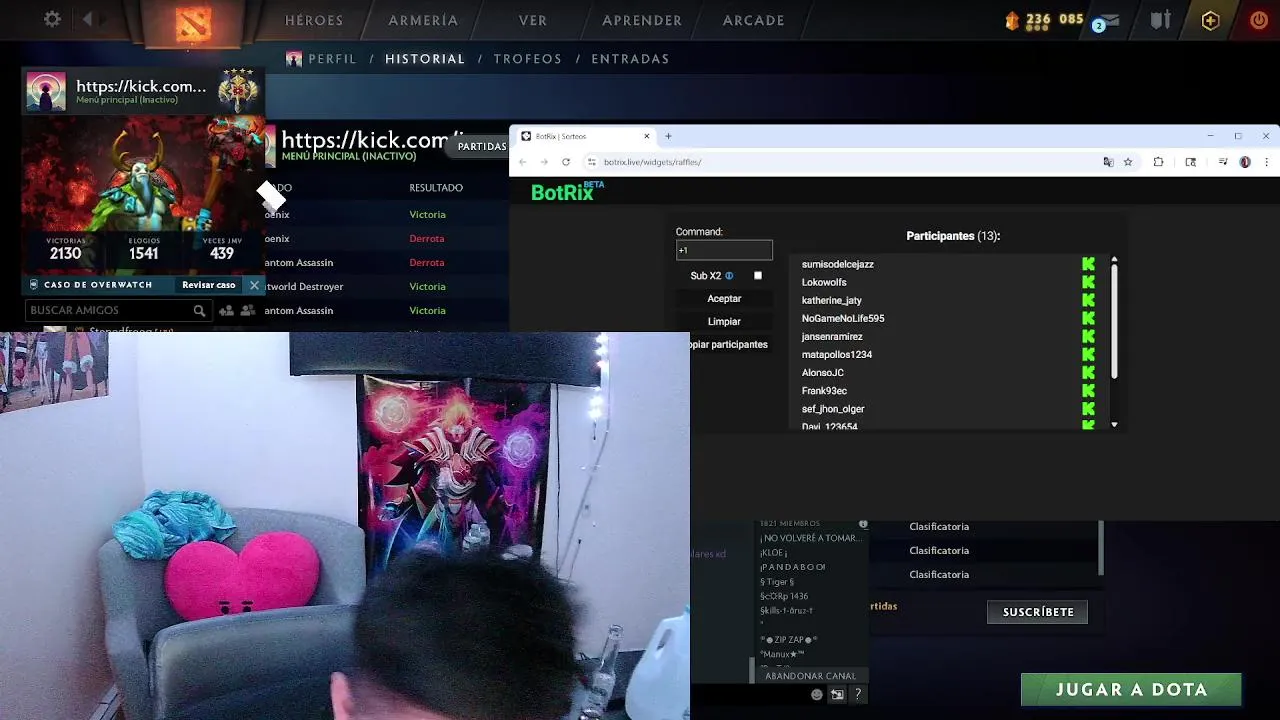Click the botrix.live address bar
The image size is (1280, 720).
coord(840,162)
